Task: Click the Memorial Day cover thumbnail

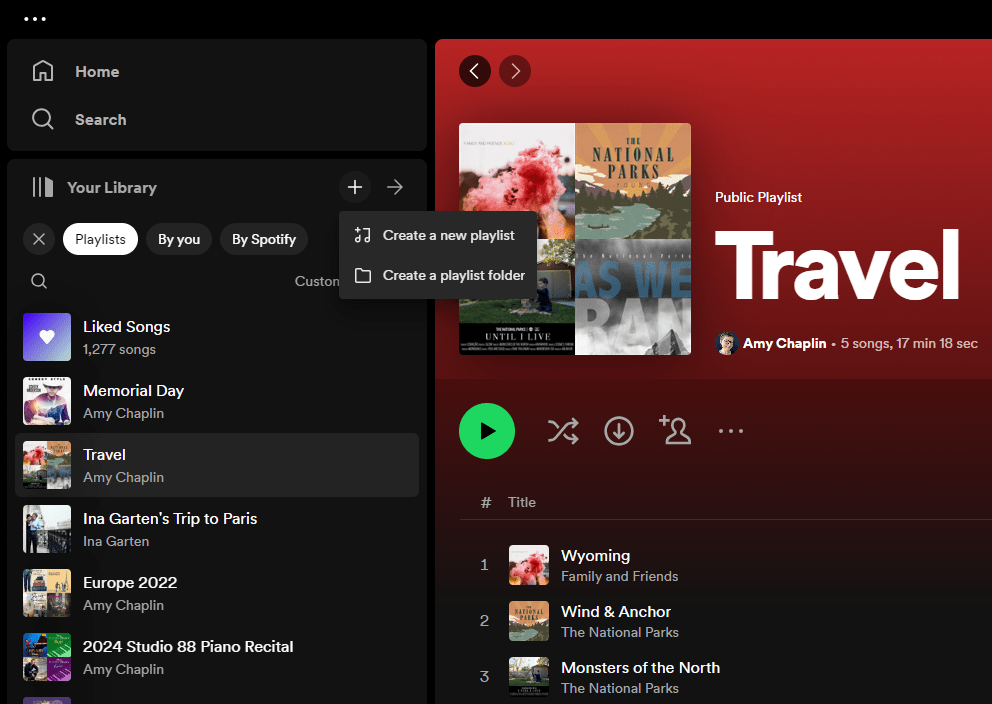Action: (47, 401)
